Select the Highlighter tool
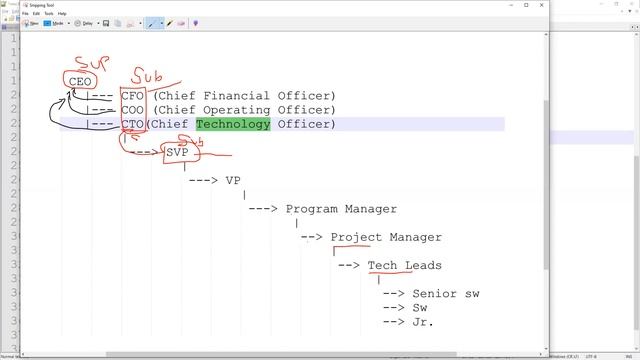The width and height of the screenshot is (640, 360). pyautogui.click(x=170, y=24)
